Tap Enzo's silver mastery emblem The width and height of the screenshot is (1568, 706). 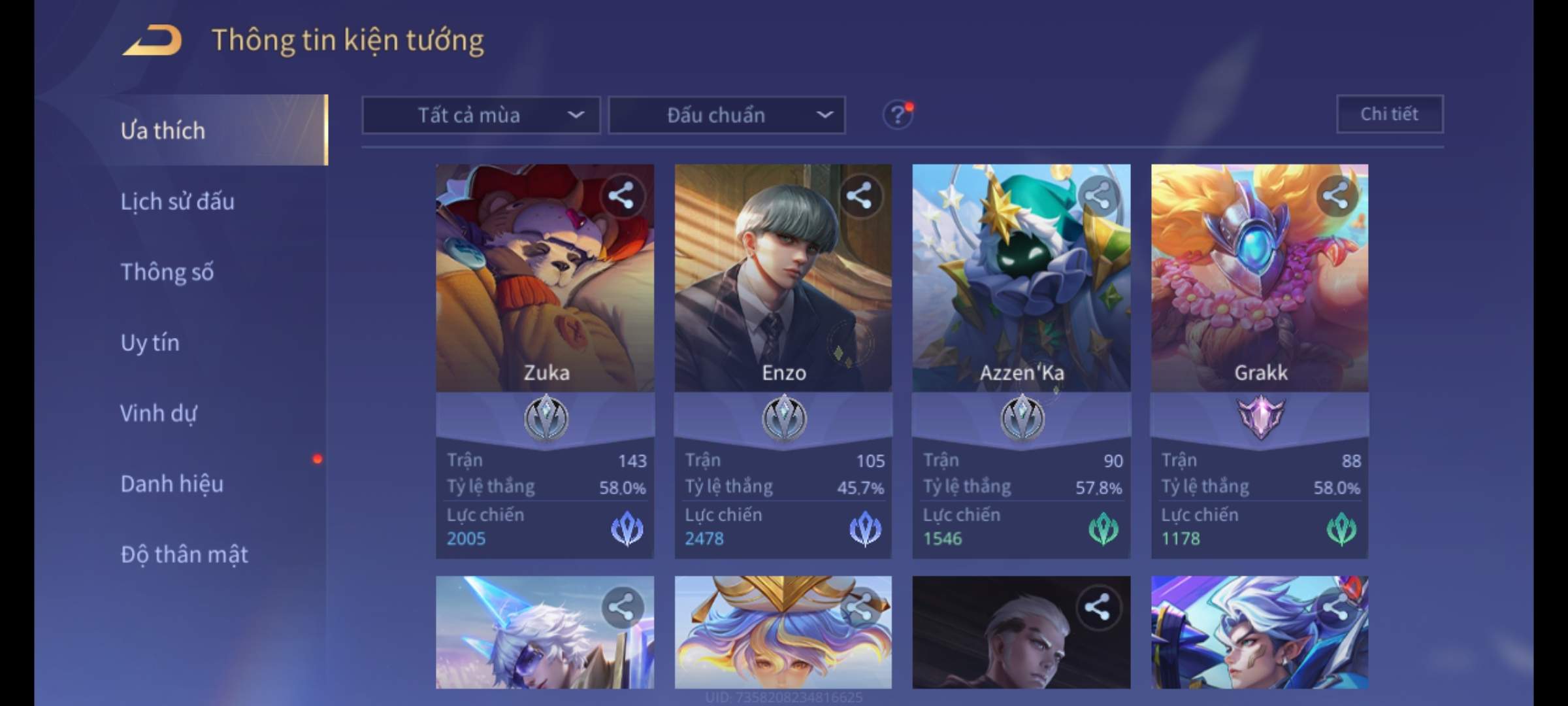(x=784, y=417)
